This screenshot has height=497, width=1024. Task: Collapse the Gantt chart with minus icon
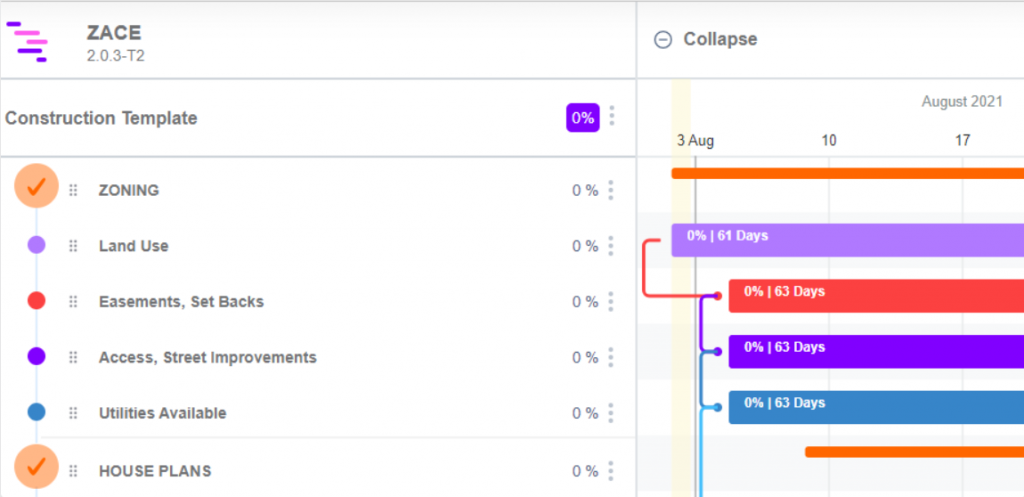[x=663, y=40]
